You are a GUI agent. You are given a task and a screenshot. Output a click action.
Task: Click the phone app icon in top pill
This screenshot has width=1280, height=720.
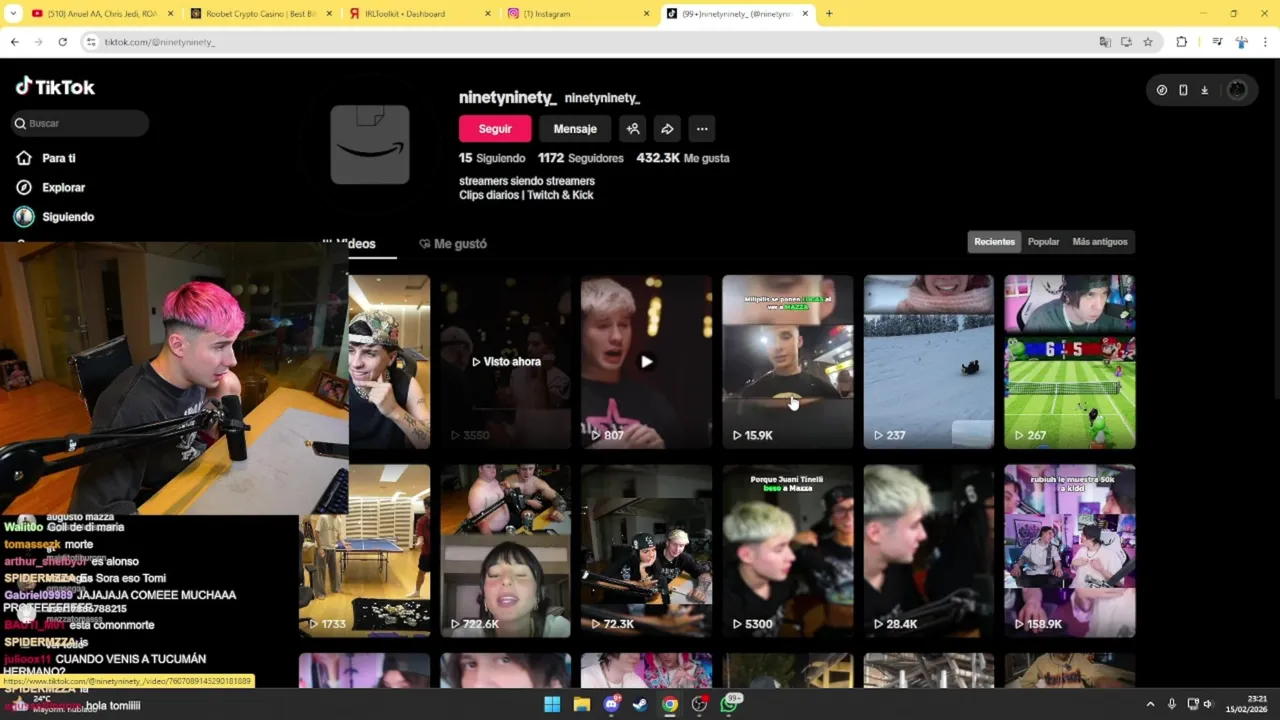point(1183,90)
